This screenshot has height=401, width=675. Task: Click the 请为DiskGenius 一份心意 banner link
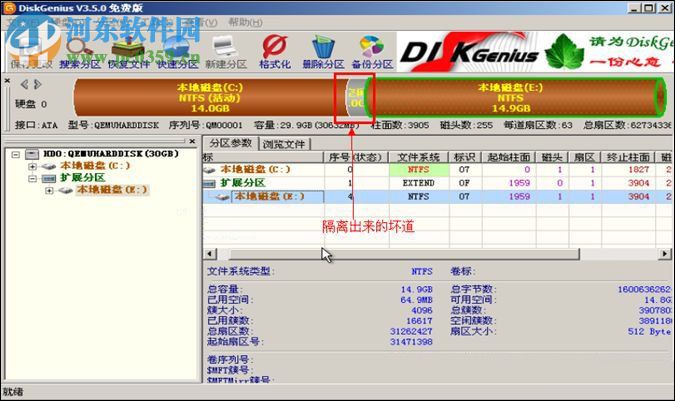(x=630, y=52)
